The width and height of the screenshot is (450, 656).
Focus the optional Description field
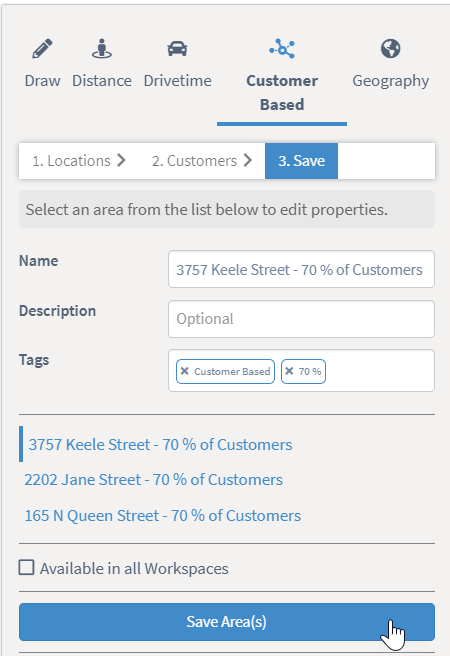(301, 319)
